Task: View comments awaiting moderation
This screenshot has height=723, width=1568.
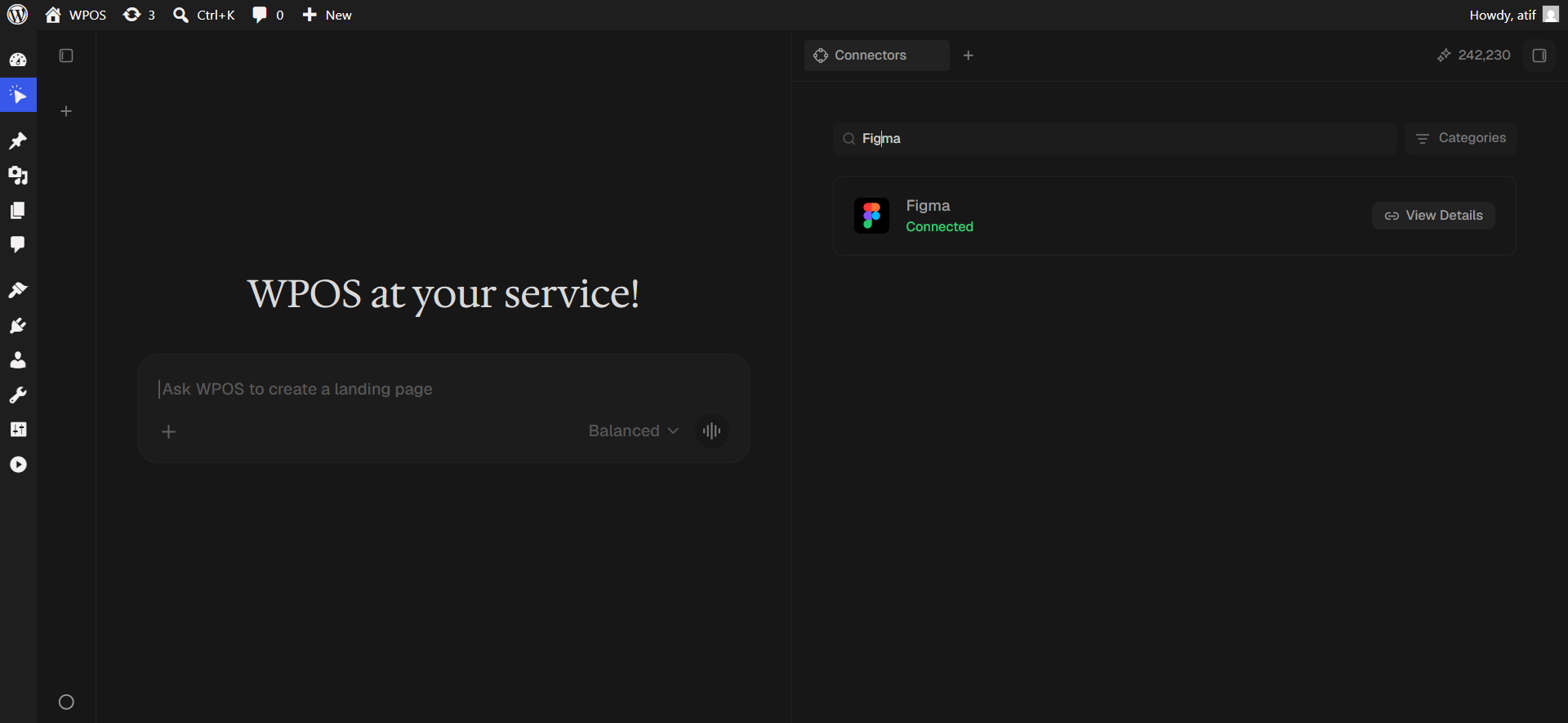Action: [x=268, y=15]
